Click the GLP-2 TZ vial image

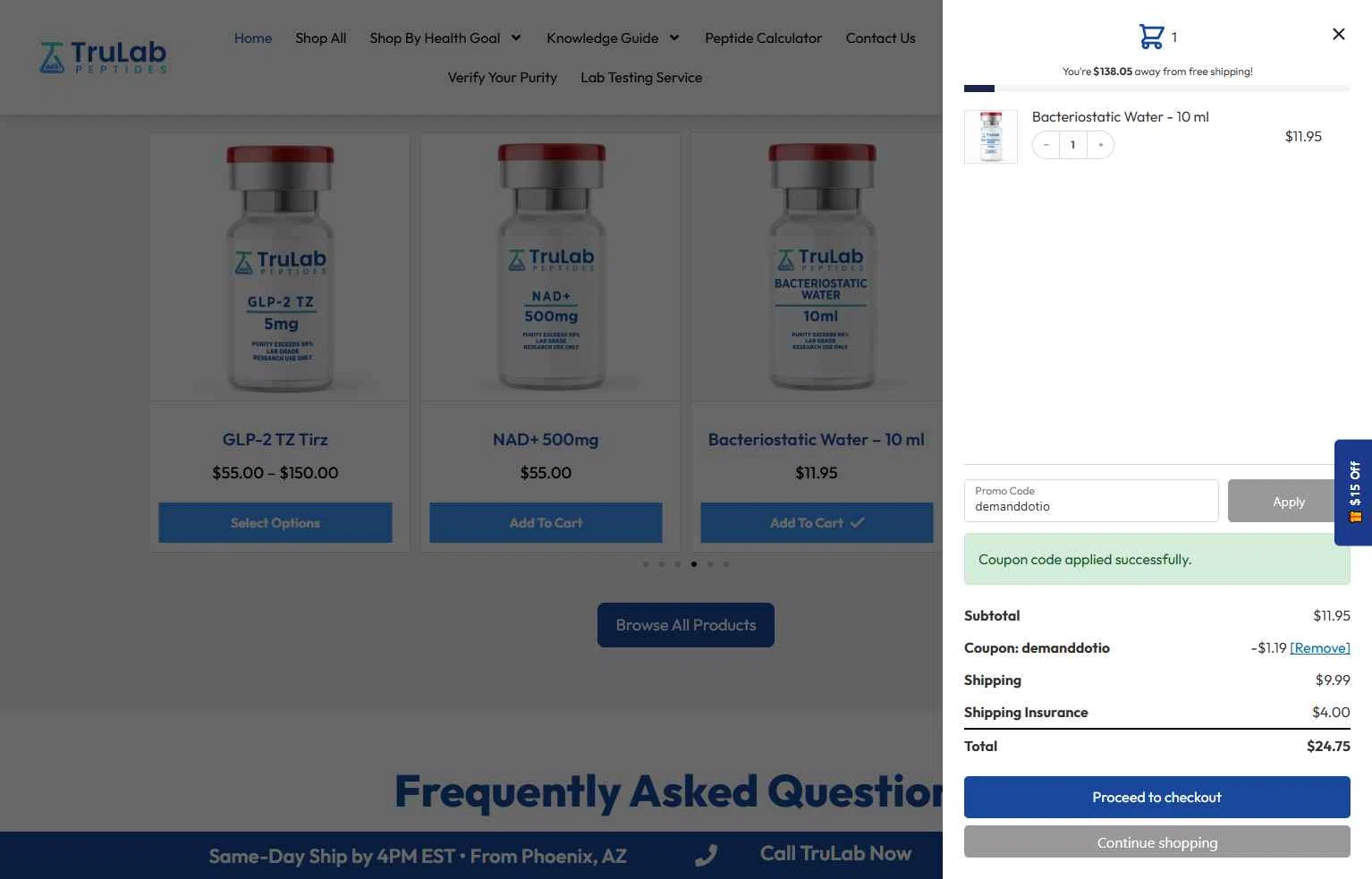pyautogui.click(x=280, y=267)
